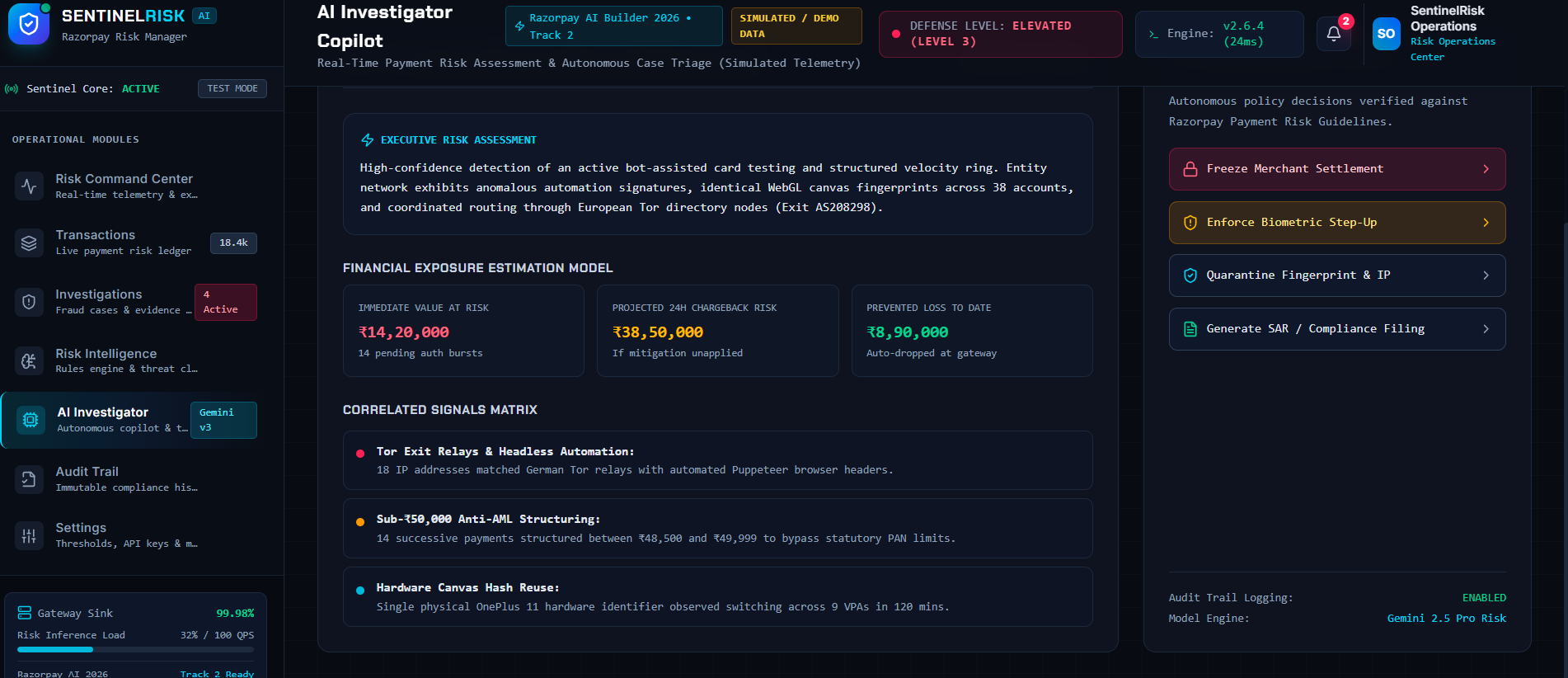Image resolution: width=1568 pixels, height=678 pixels.
Task: Click the Engine version status box
Action: point(1219,34)
